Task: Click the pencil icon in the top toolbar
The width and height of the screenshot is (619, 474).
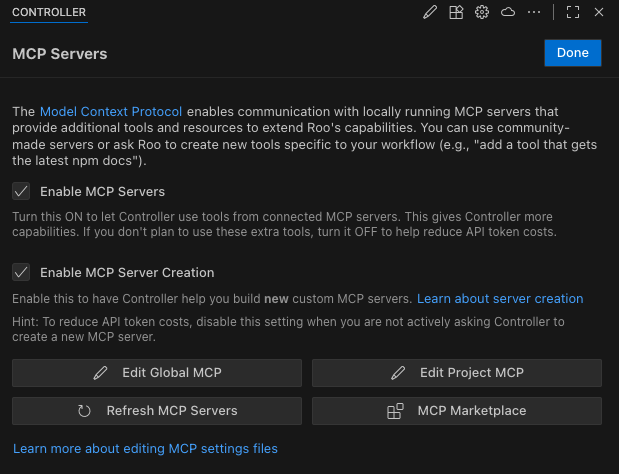Action: 430,12
